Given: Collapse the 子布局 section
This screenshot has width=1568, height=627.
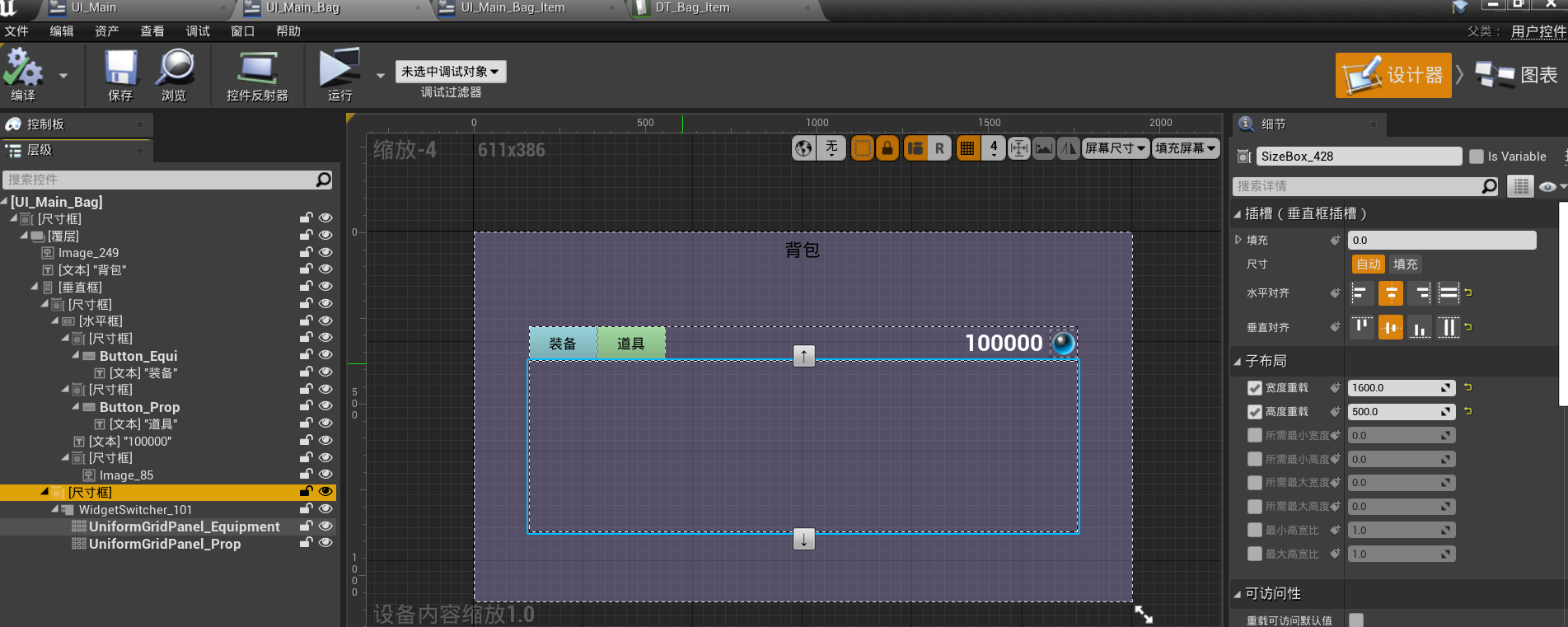Looking at the screenshot, I should click(1238, 362).
